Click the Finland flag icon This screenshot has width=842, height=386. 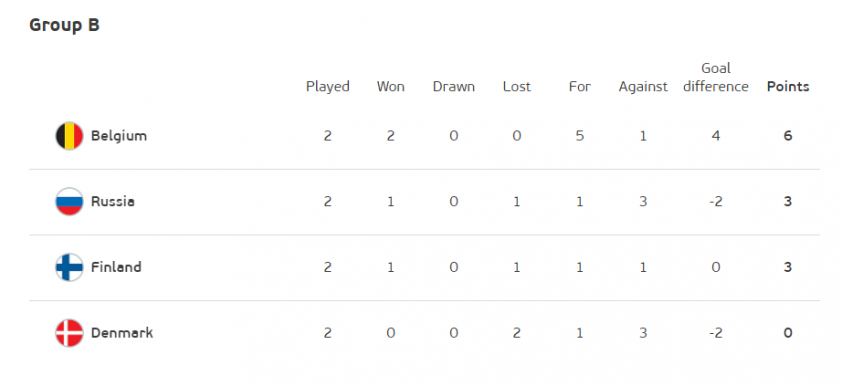69,267
